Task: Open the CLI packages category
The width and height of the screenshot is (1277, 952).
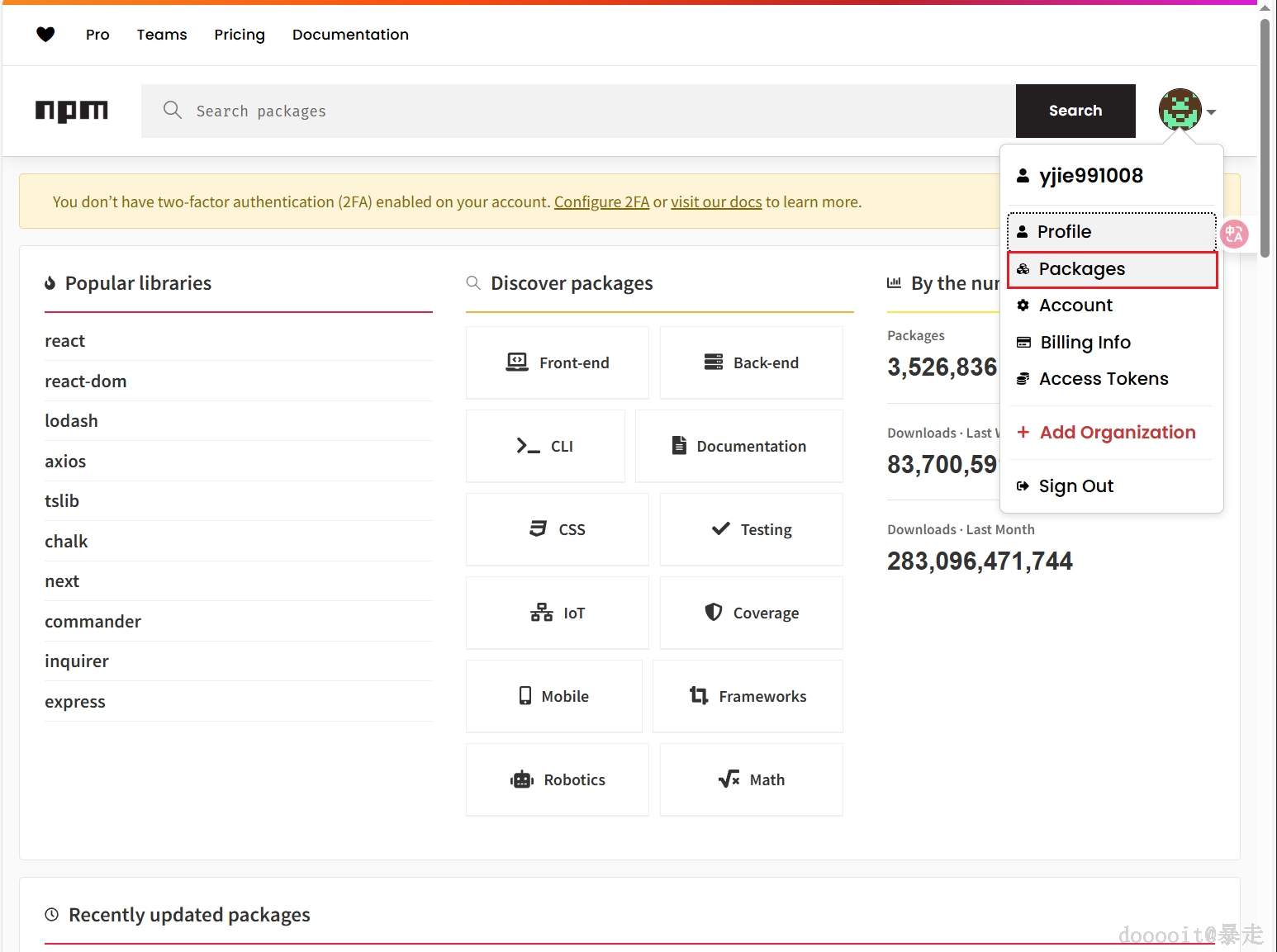Action: (x=545, y=446)
